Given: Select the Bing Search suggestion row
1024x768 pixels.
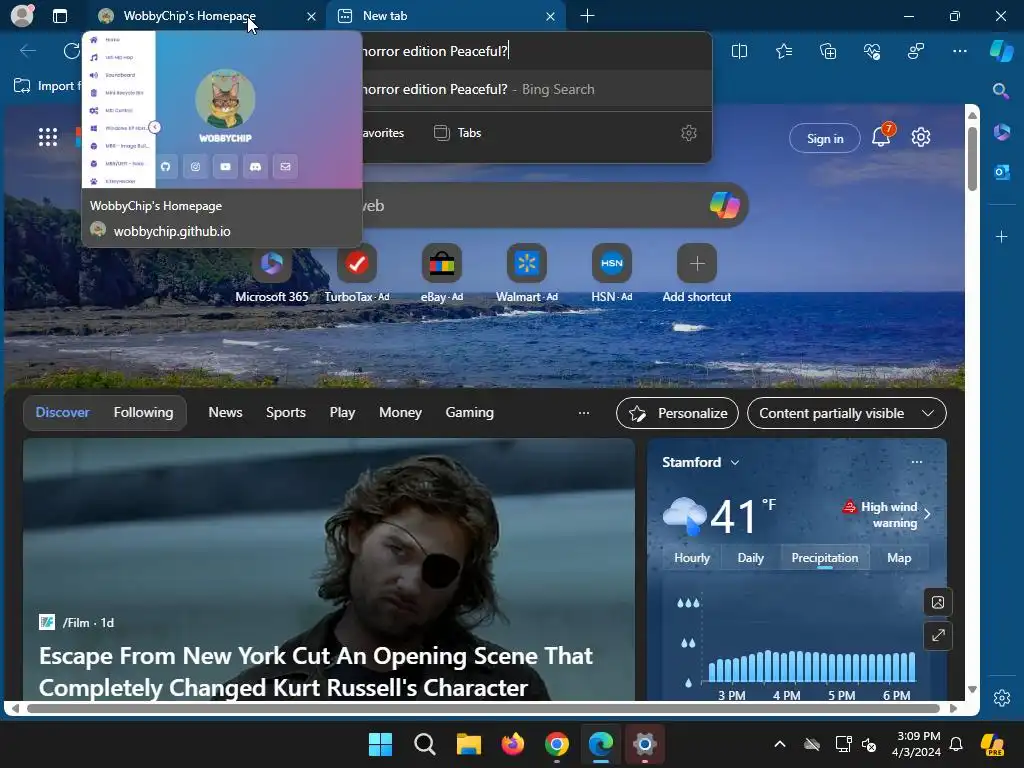Looking at the screenshot, I should click(537, 89).
